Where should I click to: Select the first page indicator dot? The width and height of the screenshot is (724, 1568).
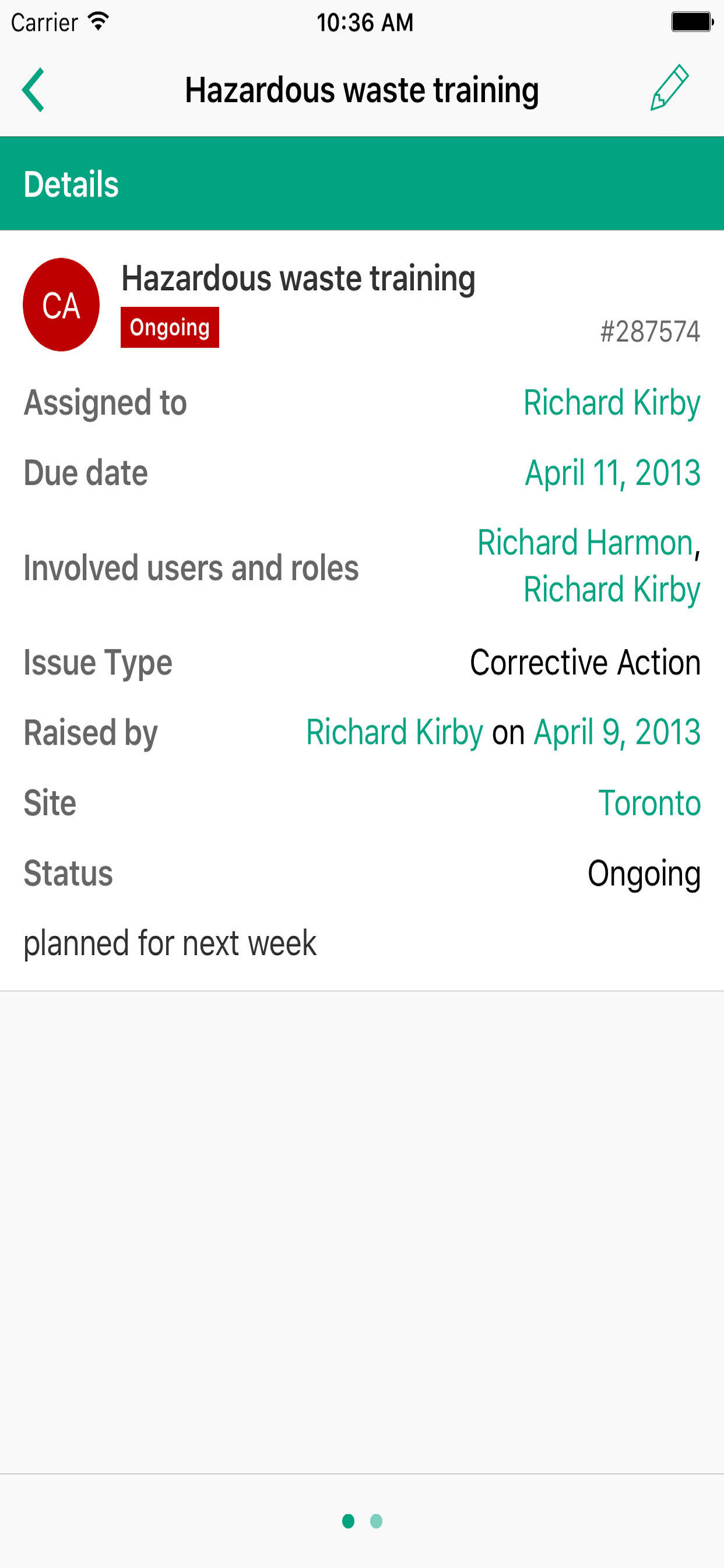(x=348, y=1521)
